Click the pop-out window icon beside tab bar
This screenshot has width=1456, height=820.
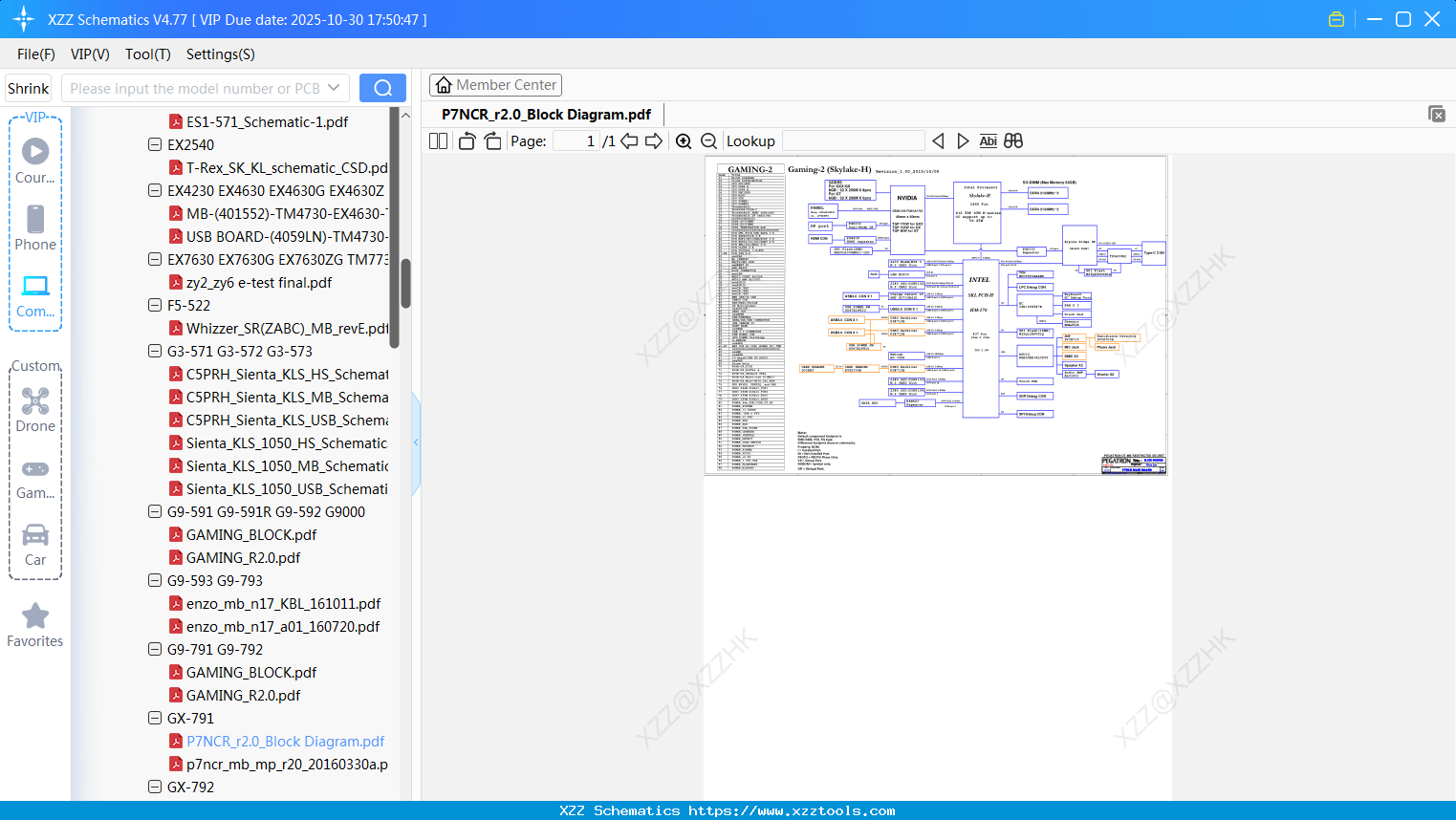pyautogui.click(x=1437, y=114)
